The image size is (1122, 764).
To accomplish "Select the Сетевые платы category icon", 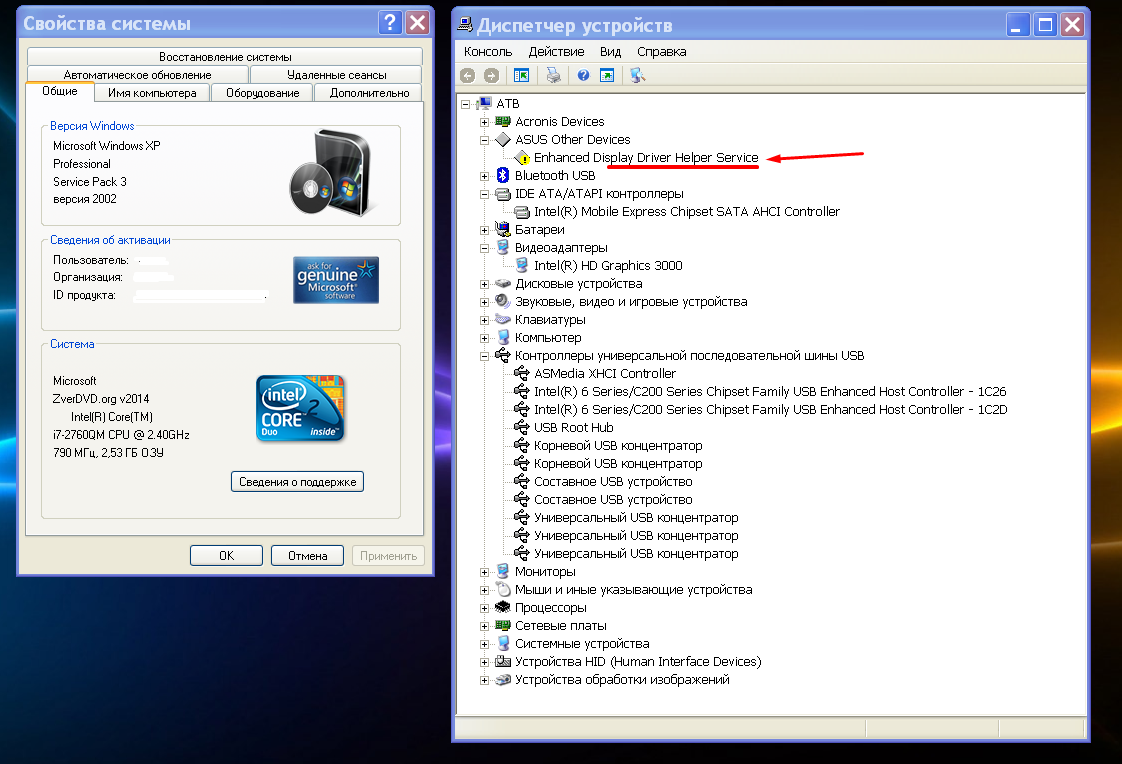I will (503, 626).
